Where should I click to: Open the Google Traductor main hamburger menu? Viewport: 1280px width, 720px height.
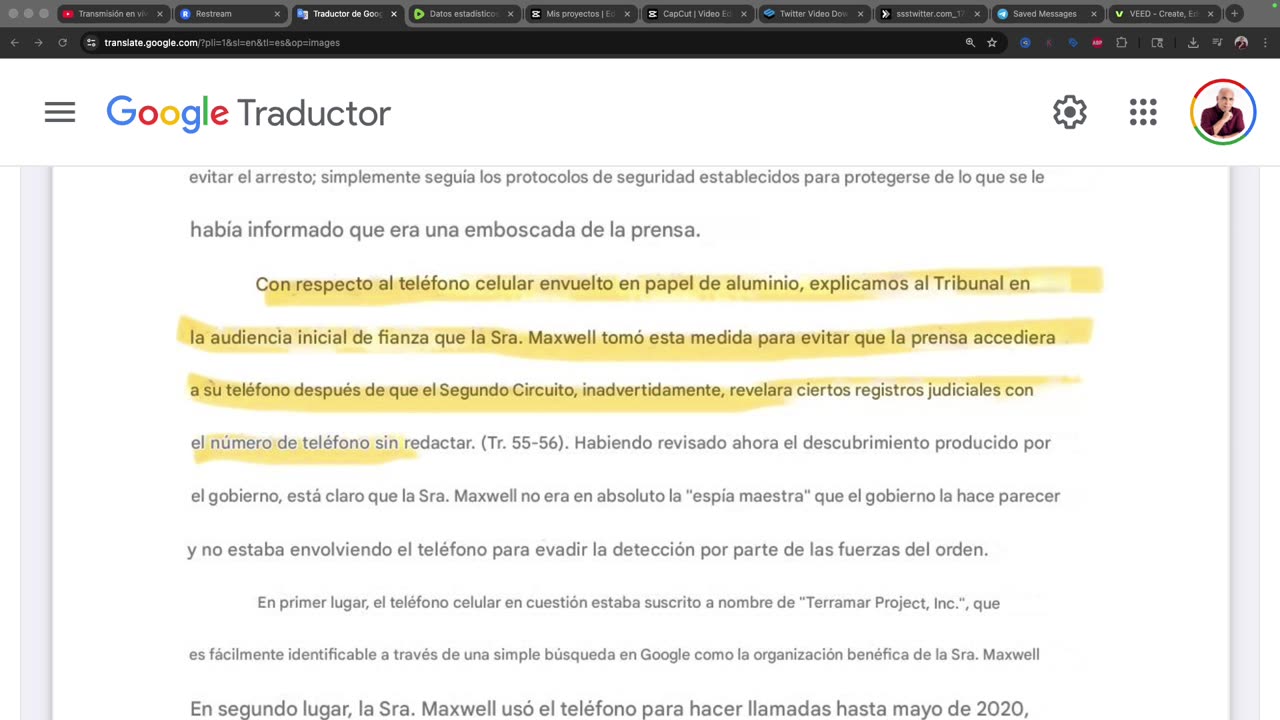pyautogui.click(x=60, y=113)
